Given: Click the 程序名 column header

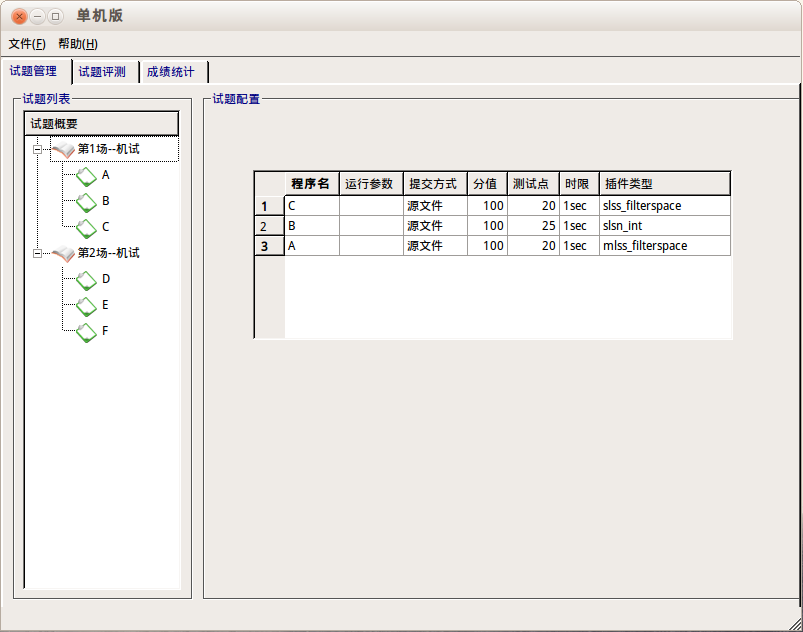Looking at the screenshot, I should tap(311, 184).
